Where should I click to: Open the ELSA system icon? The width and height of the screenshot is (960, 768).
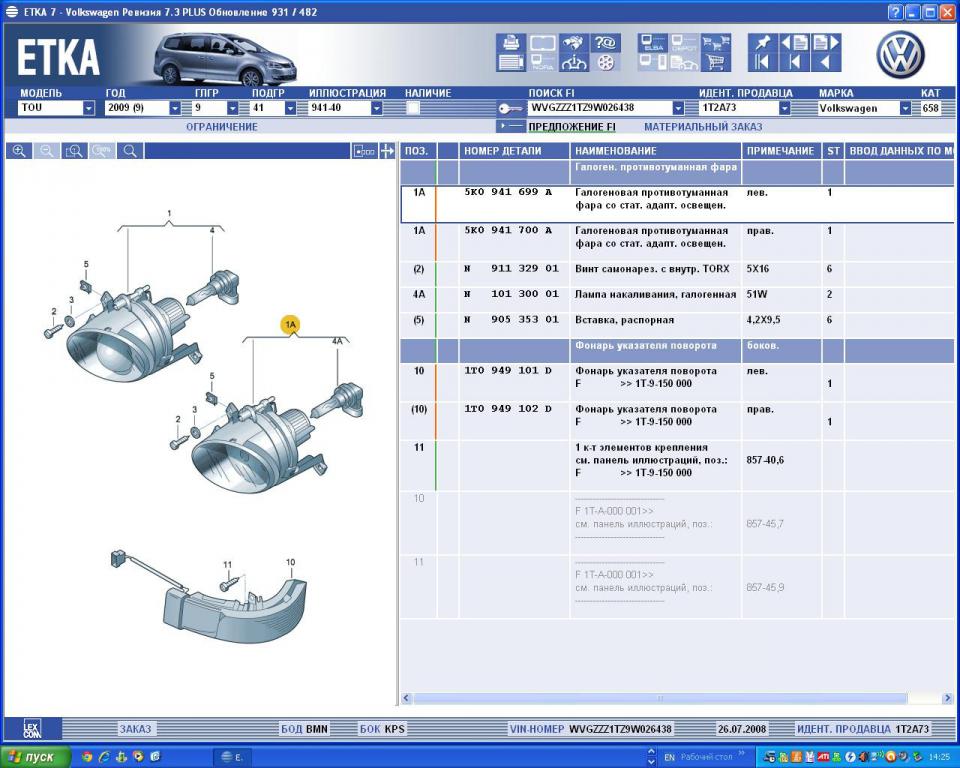653,43
